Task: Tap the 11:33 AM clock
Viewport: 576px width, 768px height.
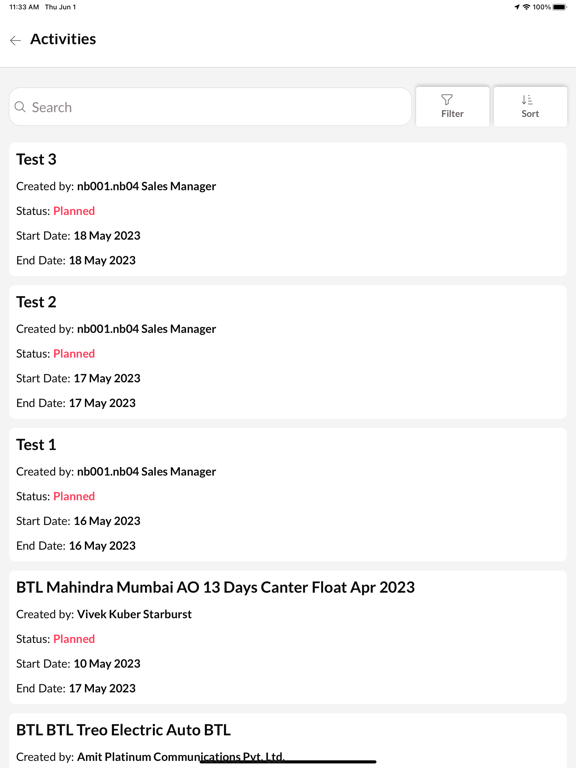Action: 24,7
